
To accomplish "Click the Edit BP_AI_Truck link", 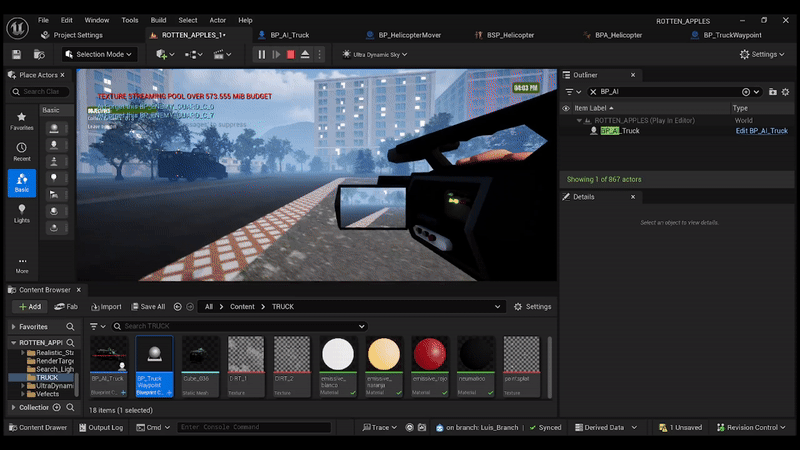I will point(761,131).
